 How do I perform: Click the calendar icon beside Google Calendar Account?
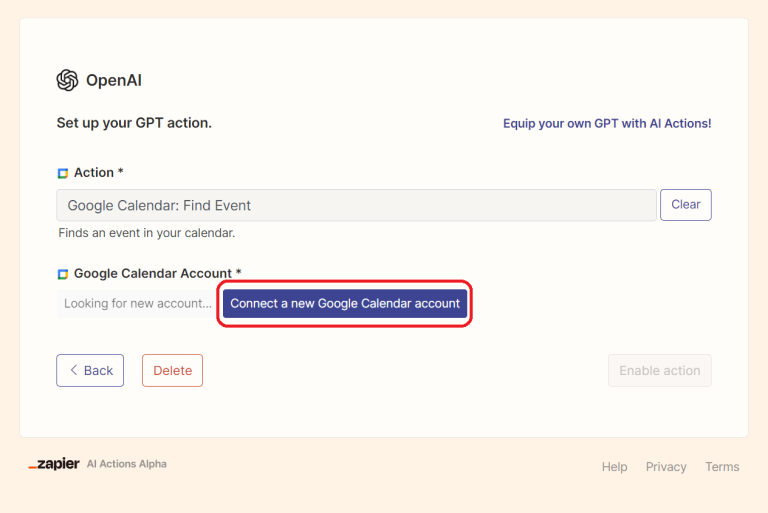[x=63, y=274]
